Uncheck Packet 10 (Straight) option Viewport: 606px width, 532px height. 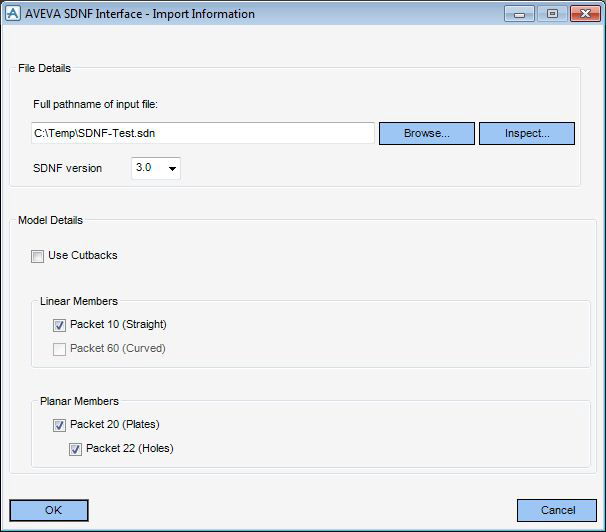60,325
